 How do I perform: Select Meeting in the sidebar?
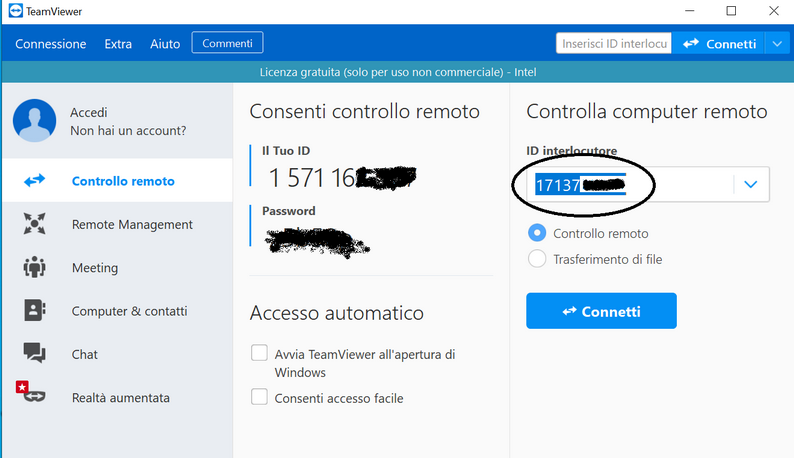(117, 267)
